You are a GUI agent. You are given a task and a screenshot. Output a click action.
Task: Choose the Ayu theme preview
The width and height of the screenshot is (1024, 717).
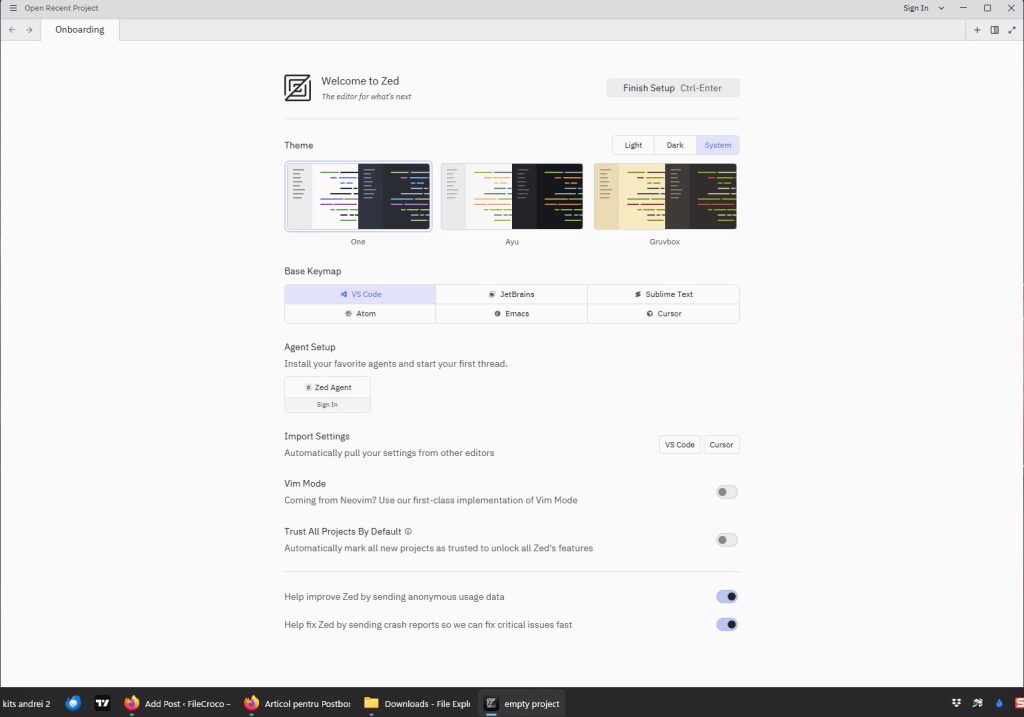pos(512,197)
